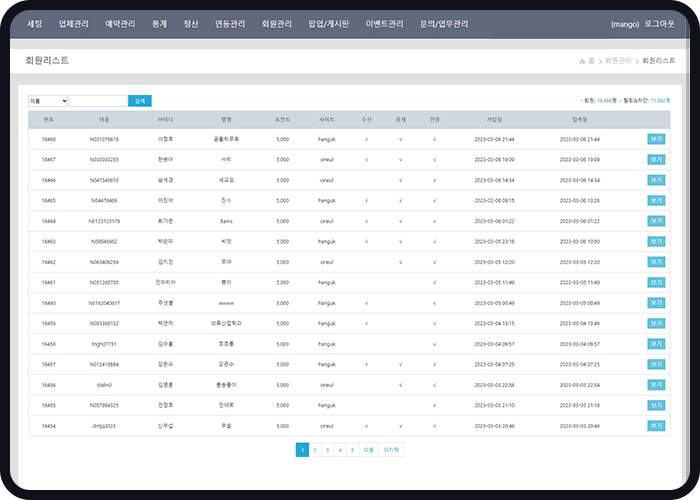Open the 예약관리 menu

coord(120,24)
